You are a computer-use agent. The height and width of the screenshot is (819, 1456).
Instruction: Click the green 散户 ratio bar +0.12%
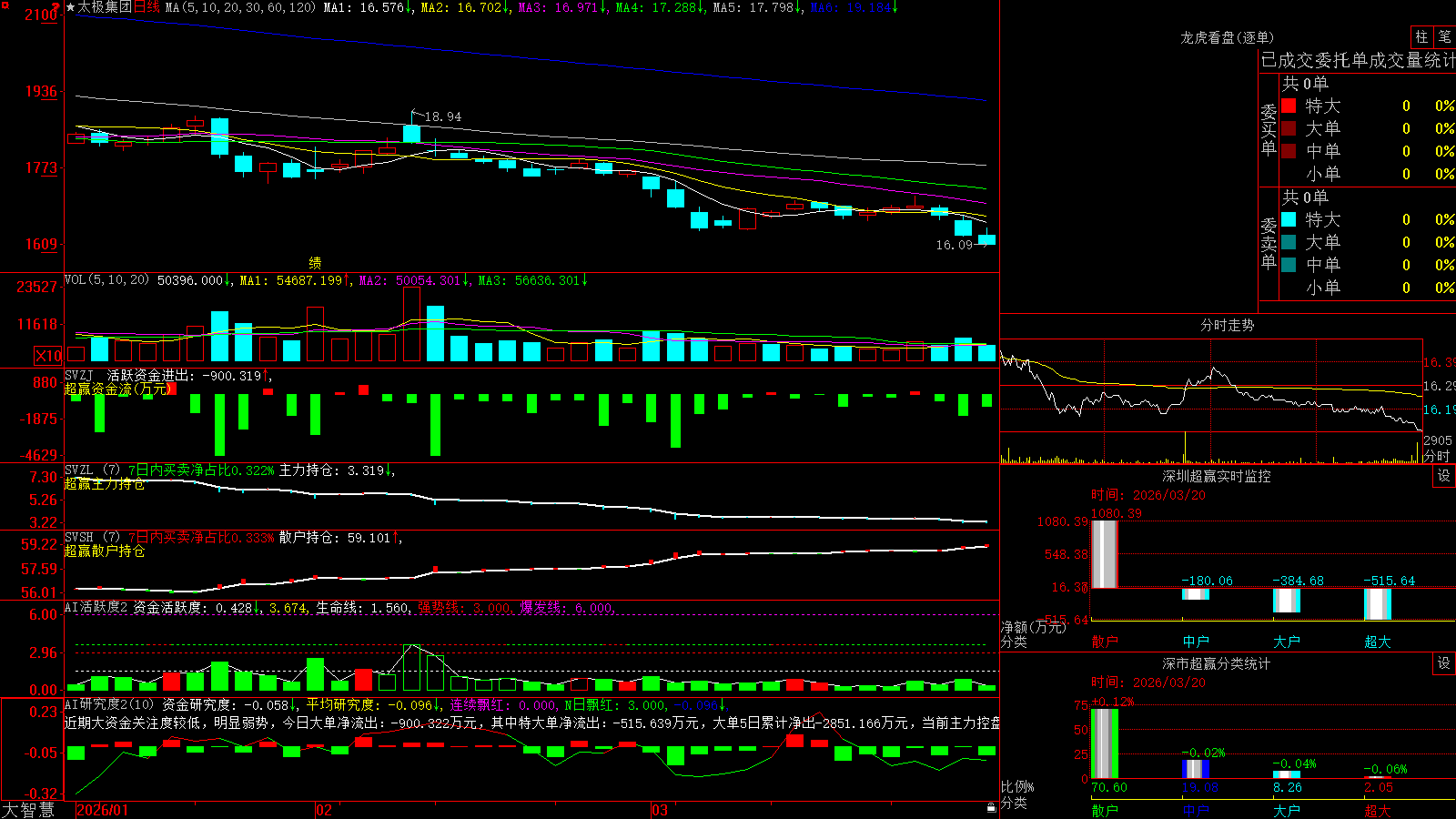1104,743
